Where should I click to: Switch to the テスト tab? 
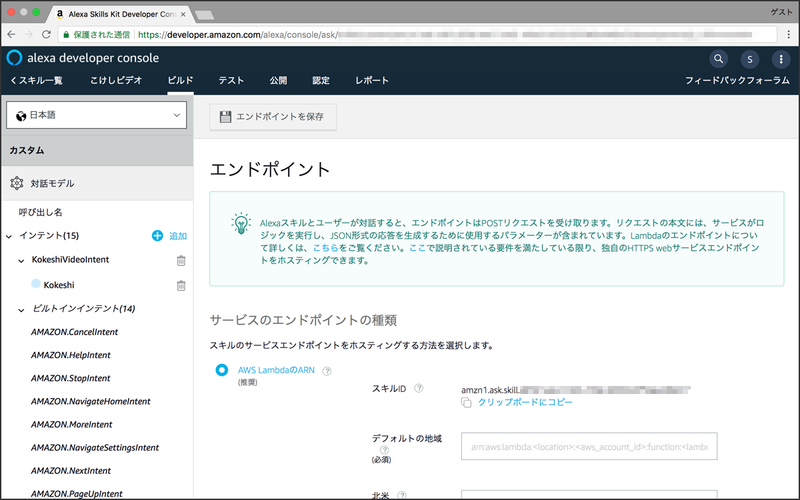pos(231,81)
